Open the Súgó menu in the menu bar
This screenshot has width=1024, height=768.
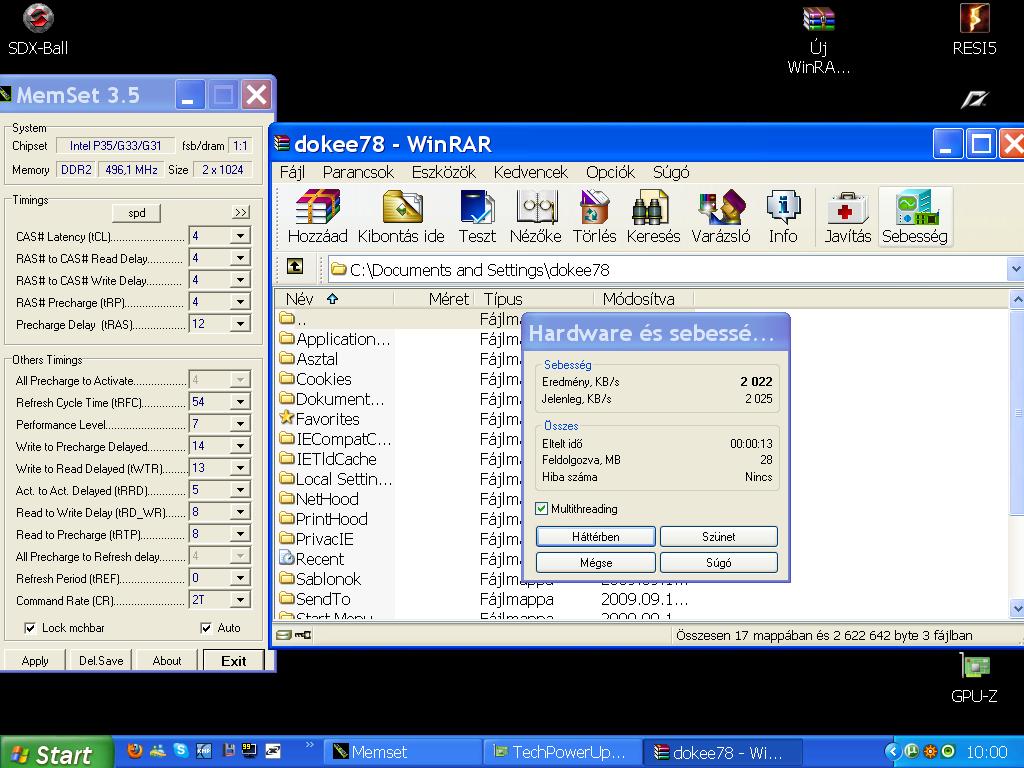click(671, 172)
